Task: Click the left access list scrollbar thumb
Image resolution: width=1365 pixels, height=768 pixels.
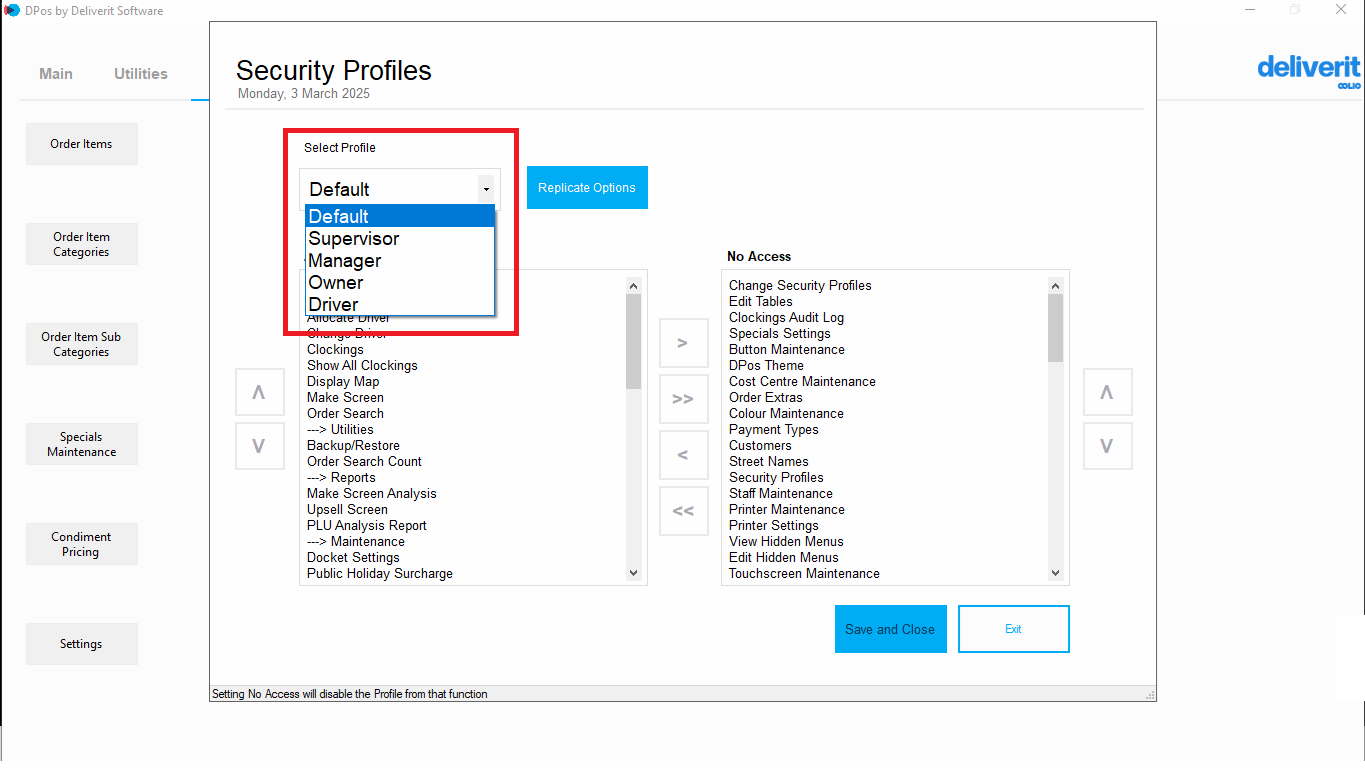Action: (x=634, y=342)
